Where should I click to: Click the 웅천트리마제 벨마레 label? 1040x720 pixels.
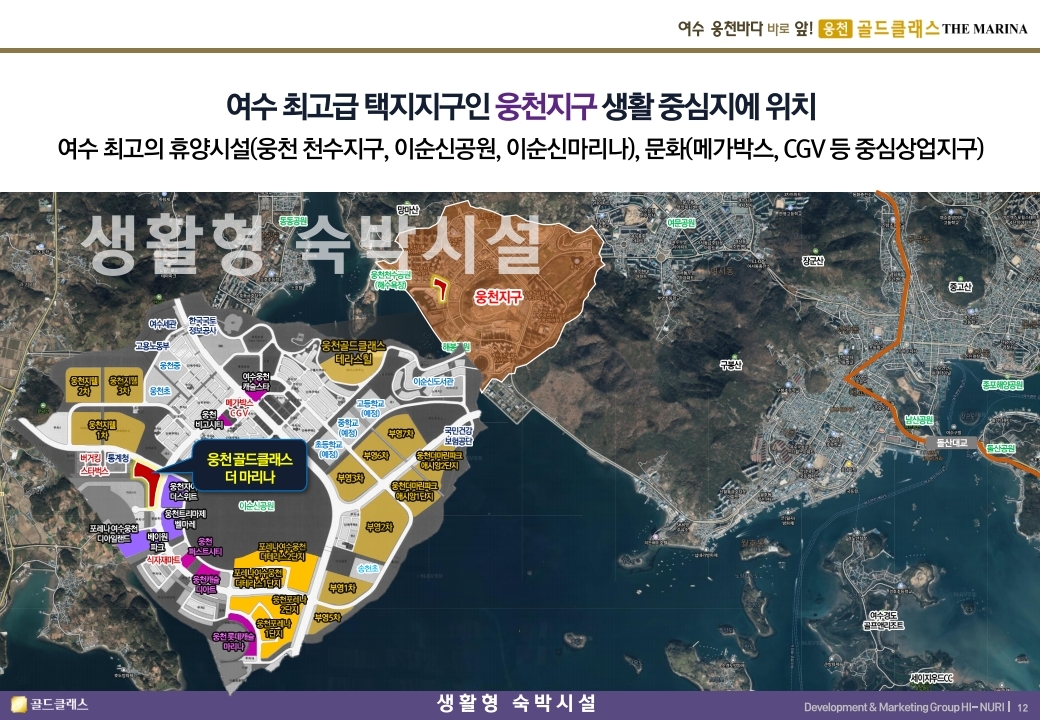(185, 519)
